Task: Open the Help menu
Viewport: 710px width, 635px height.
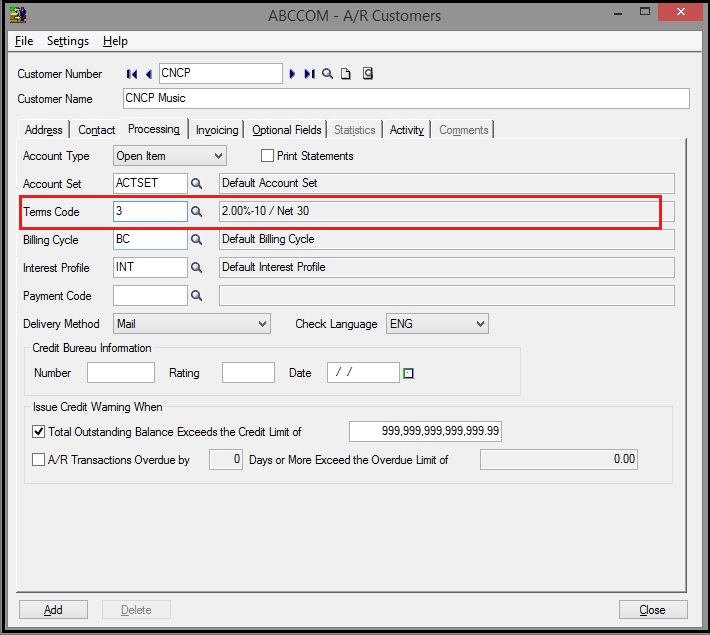Action: tap(115, 41)
